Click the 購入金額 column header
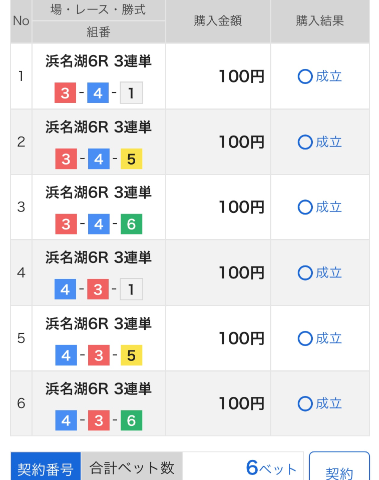The height and width of the screenshot is (480, 379). (218, 21)
